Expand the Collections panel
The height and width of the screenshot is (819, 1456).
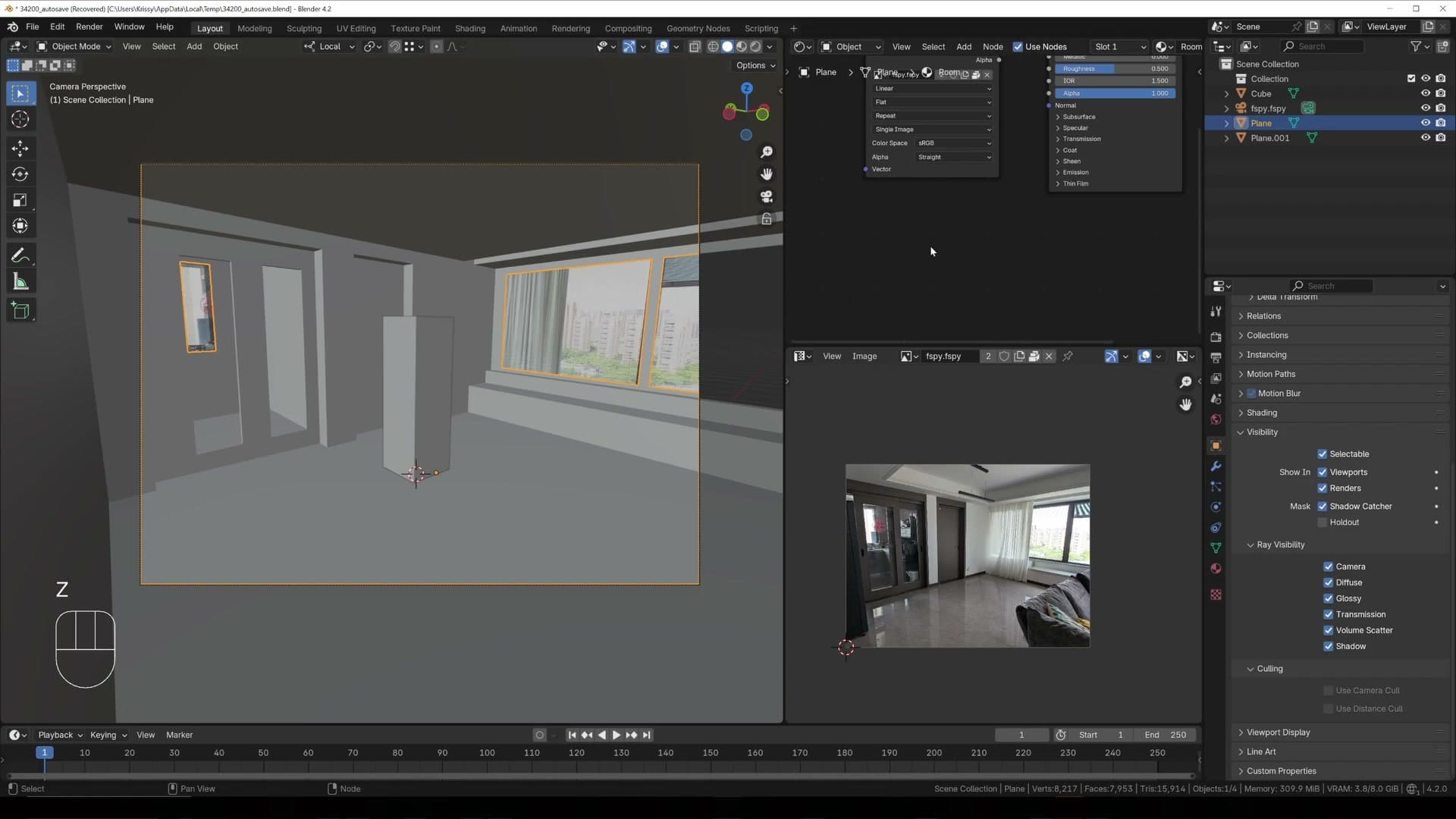tap(1267, 336)
